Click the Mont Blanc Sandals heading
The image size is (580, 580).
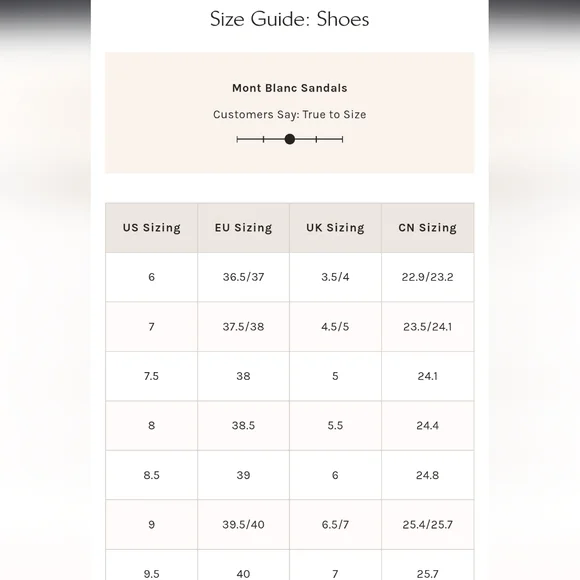pyautogui.click(x=290, y=88)
